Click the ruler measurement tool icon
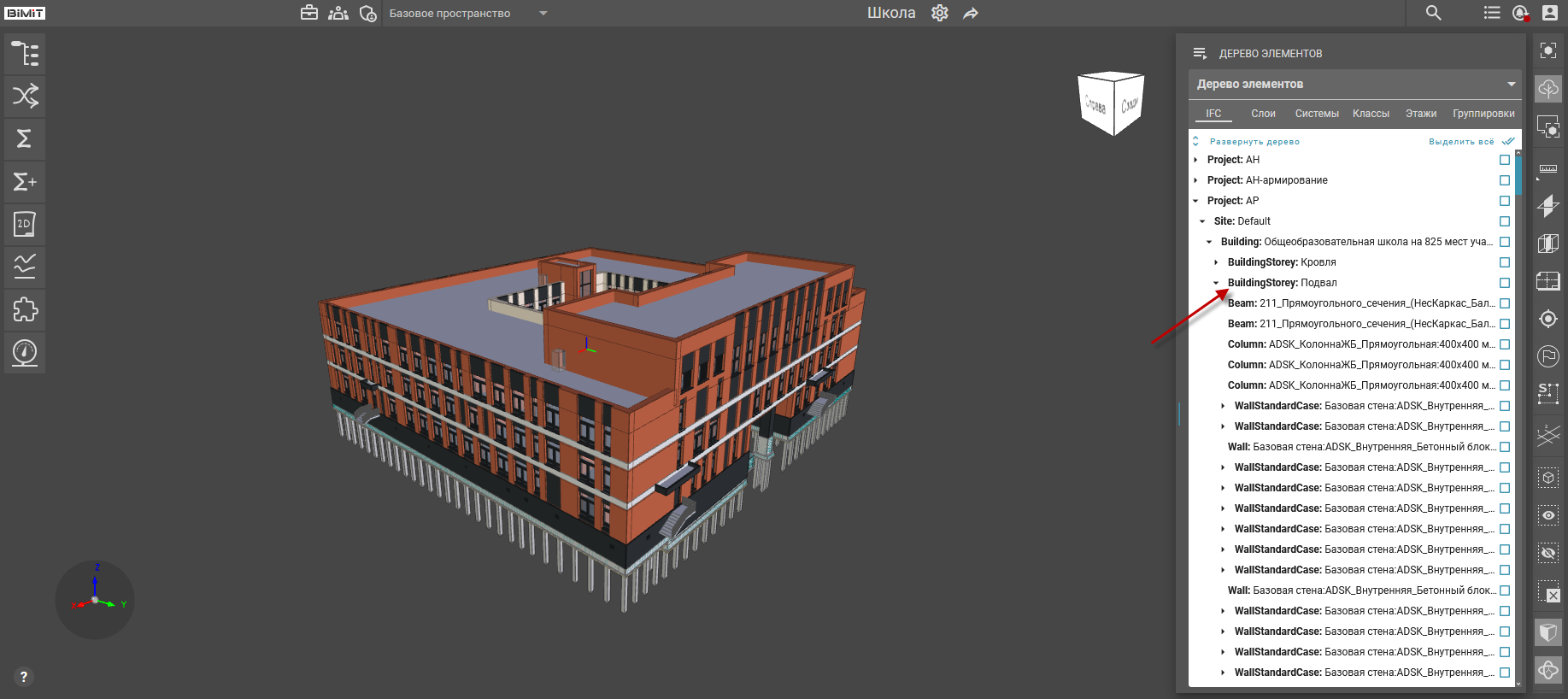This screenshot has width=1568, height=699. tap(1547, 168)
